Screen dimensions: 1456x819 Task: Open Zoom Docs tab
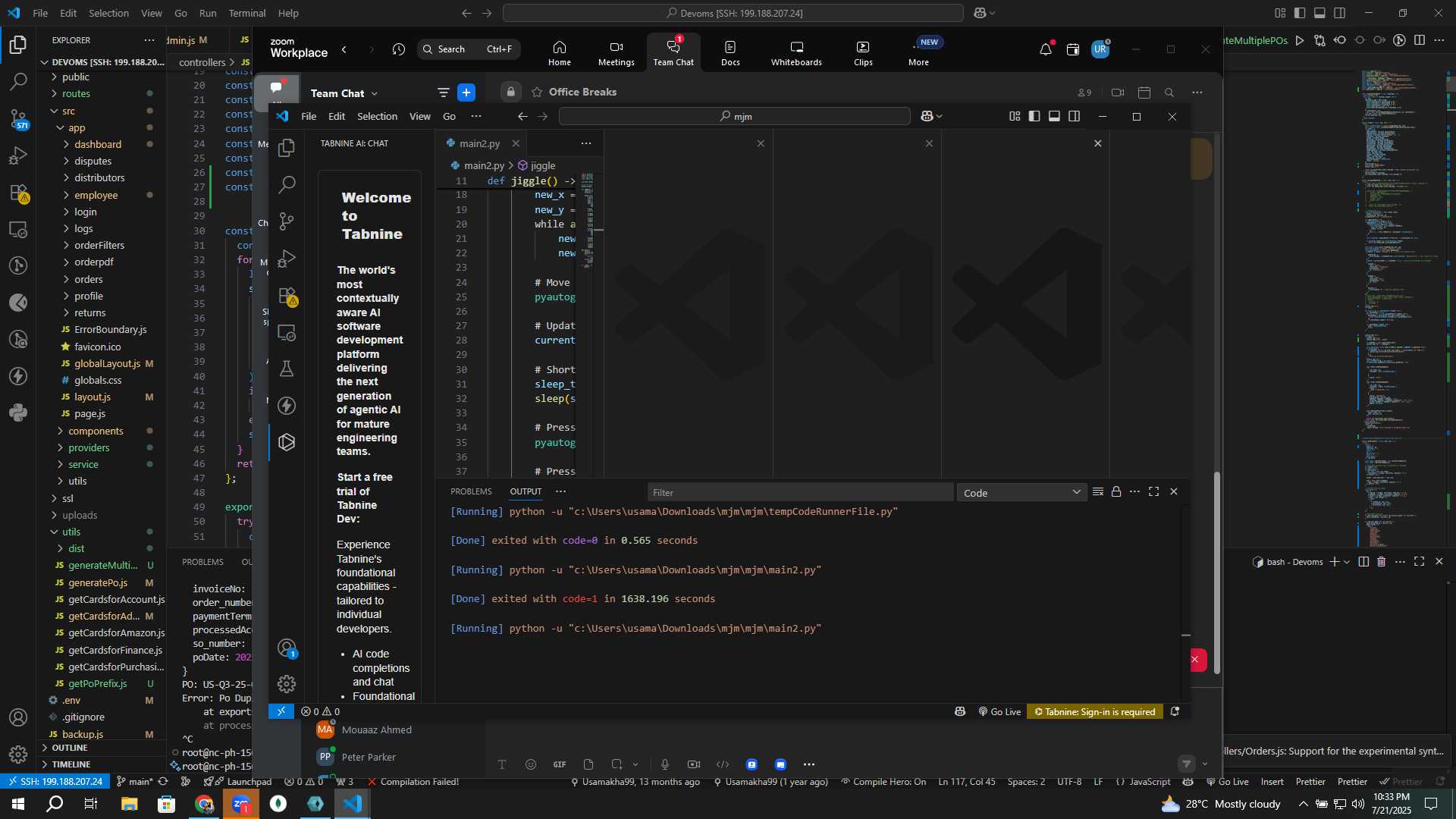click(x=730, y=53)
